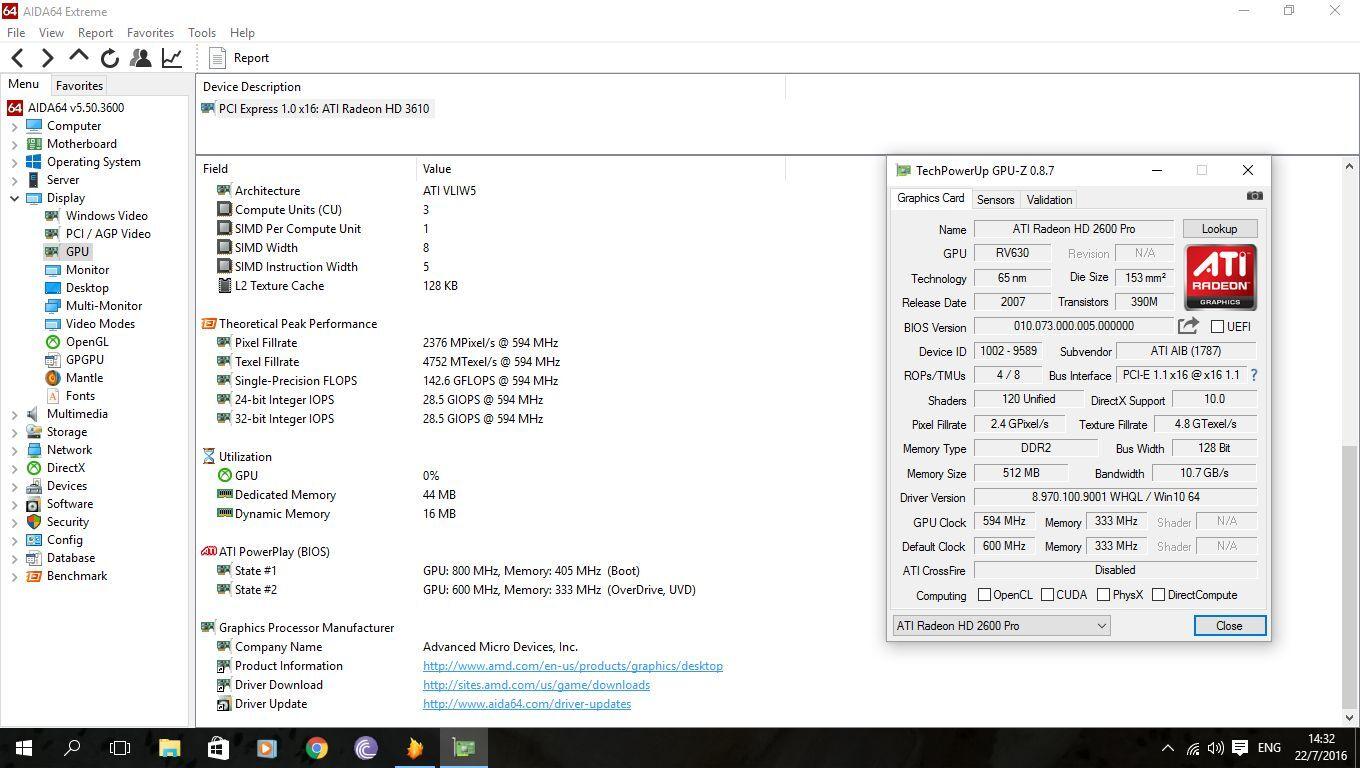Select OpenGL in the Display tree
This screenshot has width=1360, height=768.
[87, 342]
